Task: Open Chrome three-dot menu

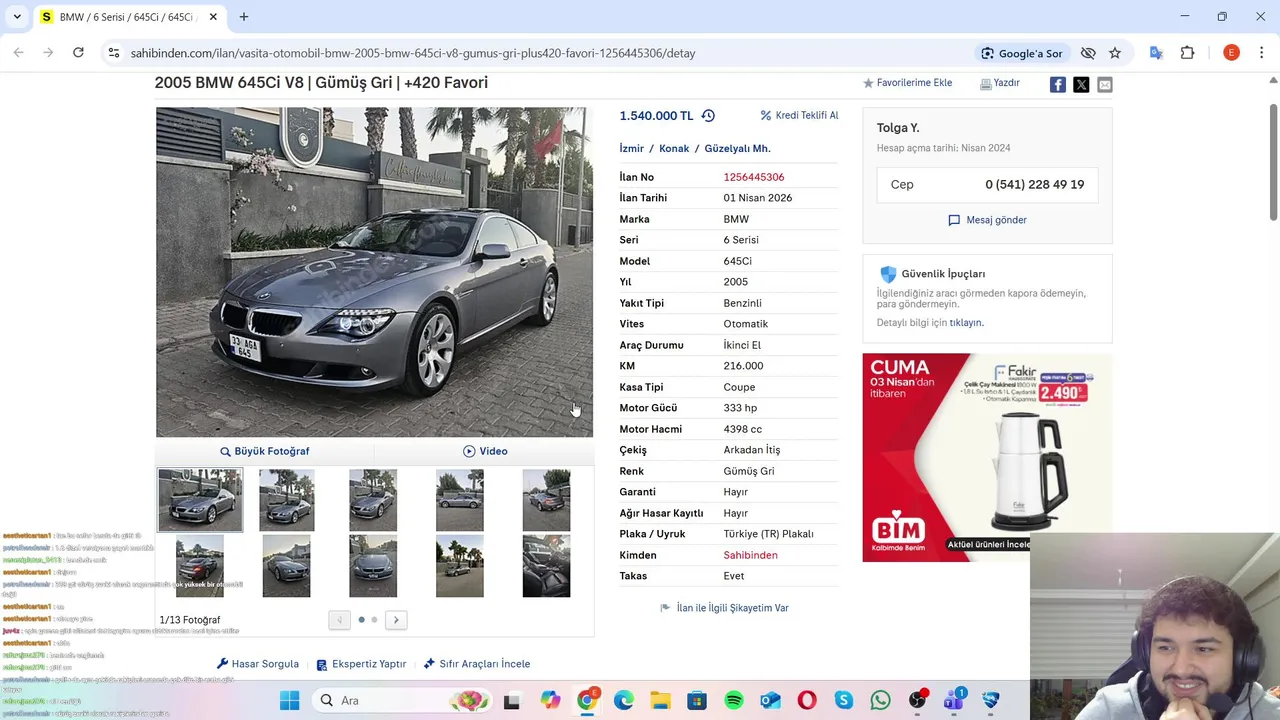Action: pyautogui.click(x=1261, y=53)
